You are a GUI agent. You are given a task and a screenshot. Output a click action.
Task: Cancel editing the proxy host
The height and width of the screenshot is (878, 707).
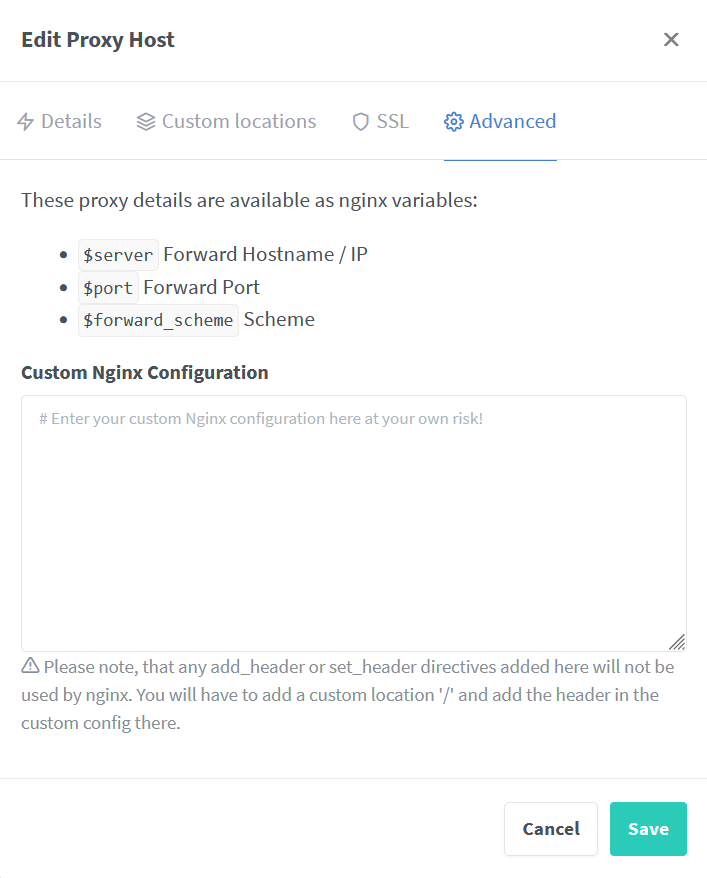click(x=551, y=828)
